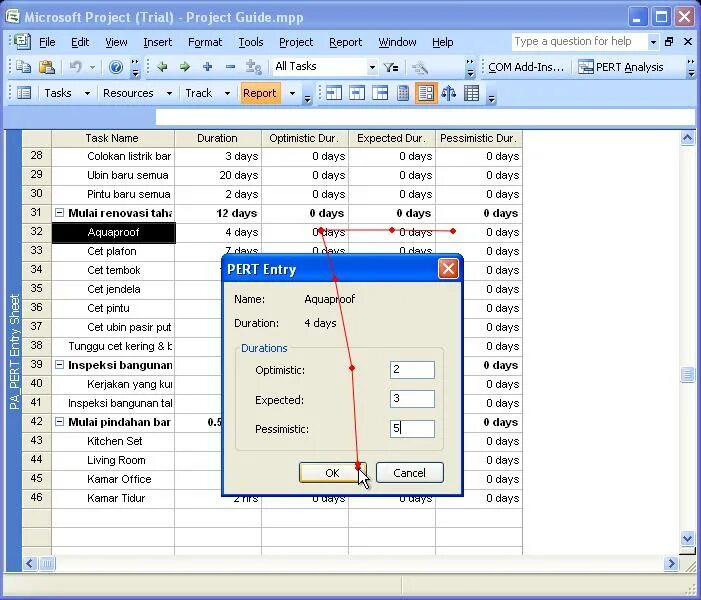Image resolution: width=701 pixels, height=600 pixels.
Task: Click the PERT Entry Sheet grid icon
Action: [x=472, y=93]
